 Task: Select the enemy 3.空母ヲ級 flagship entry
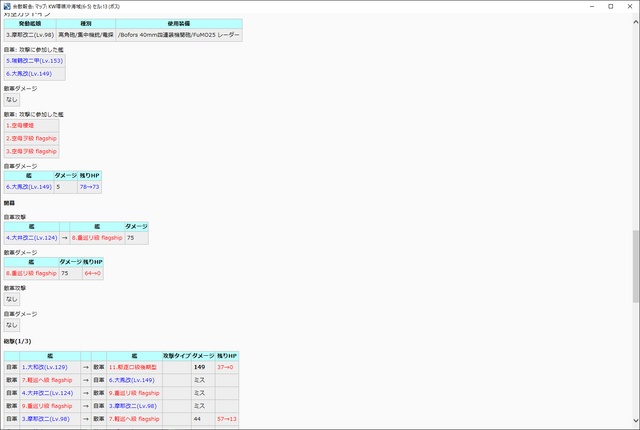[31, 151]
